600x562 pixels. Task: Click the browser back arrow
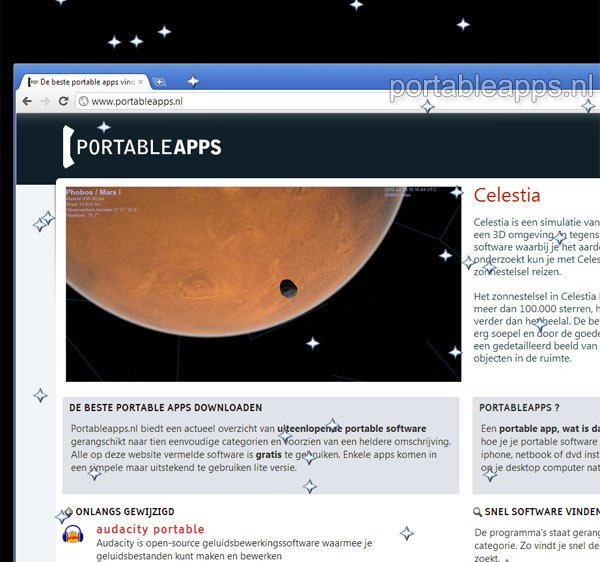(27, 101)
